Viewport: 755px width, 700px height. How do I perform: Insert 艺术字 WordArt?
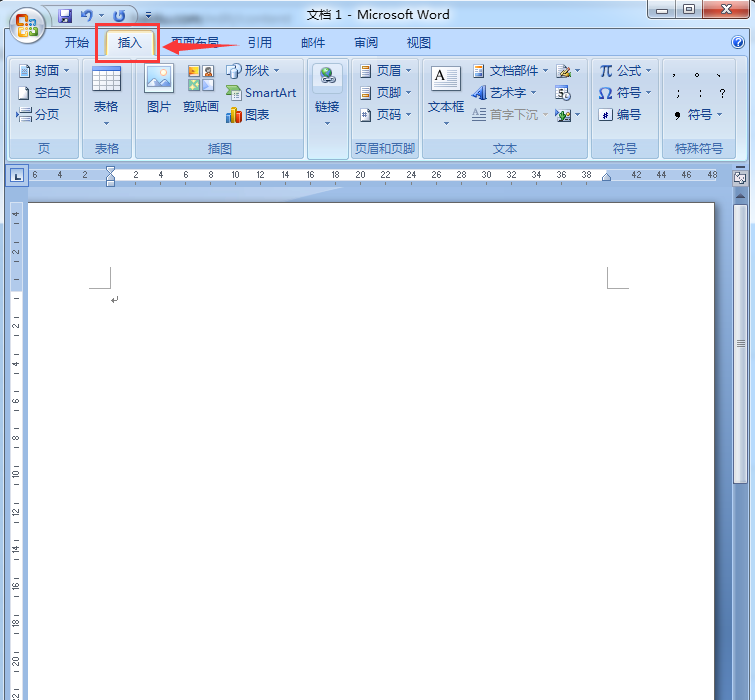click(503, 92)
